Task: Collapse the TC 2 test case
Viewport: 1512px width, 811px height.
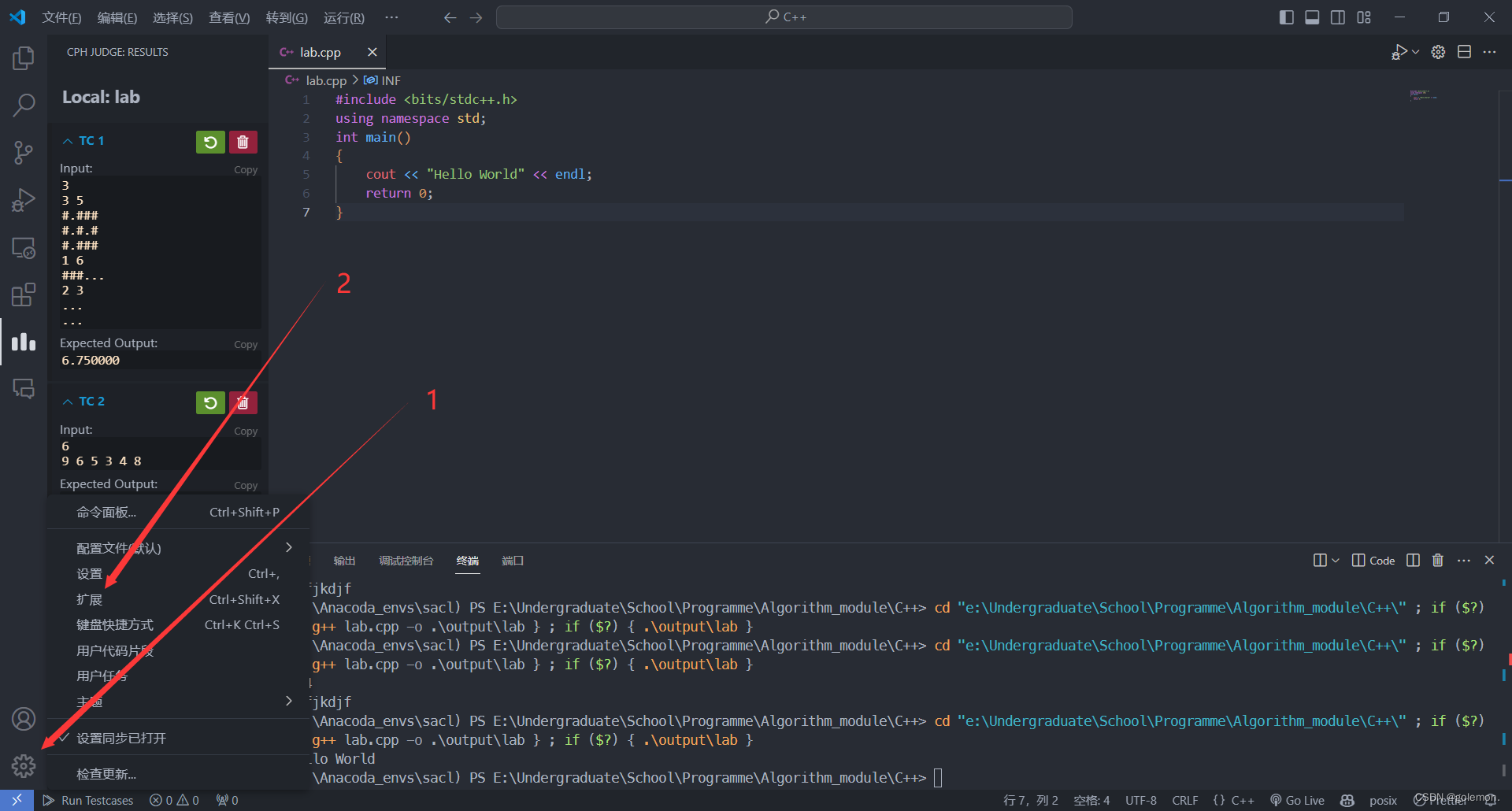Action: tap(68, 402)
